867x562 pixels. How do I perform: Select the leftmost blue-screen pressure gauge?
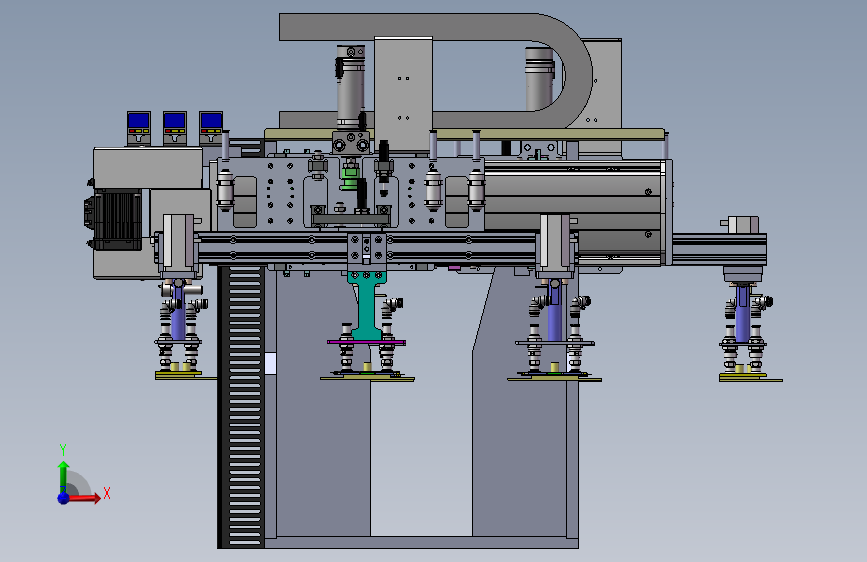point(139,128)
